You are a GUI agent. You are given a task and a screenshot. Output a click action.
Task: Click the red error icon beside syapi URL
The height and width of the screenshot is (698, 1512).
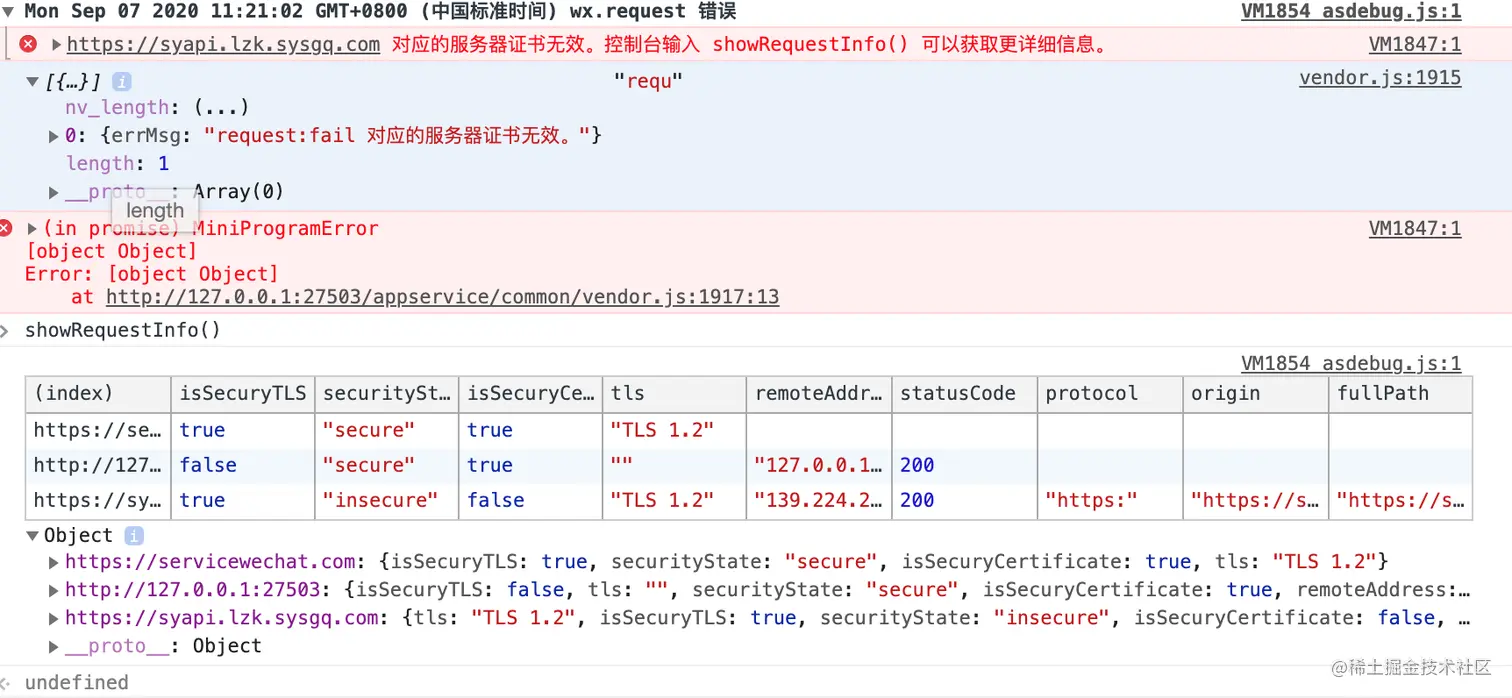click(28, 44)
